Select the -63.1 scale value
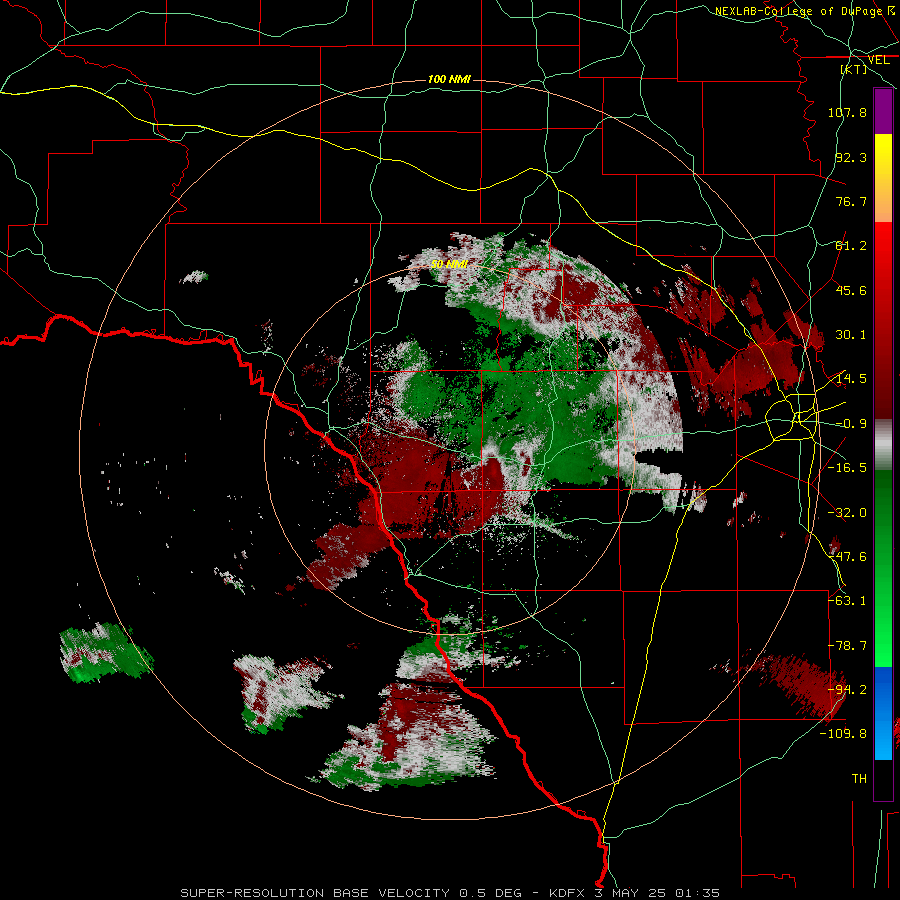This screenshot has width=900, height=900. [847, 601]
